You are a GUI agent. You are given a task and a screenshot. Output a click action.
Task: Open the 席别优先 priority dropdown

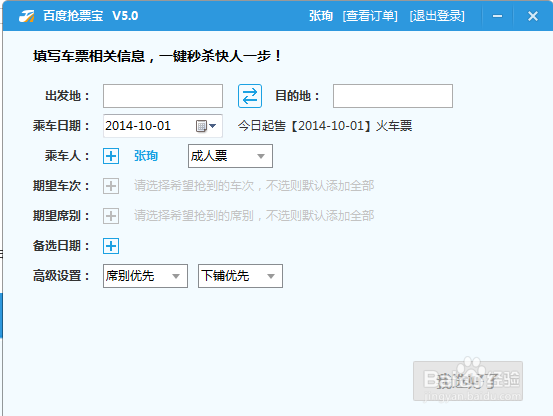[x=145, y=276]
